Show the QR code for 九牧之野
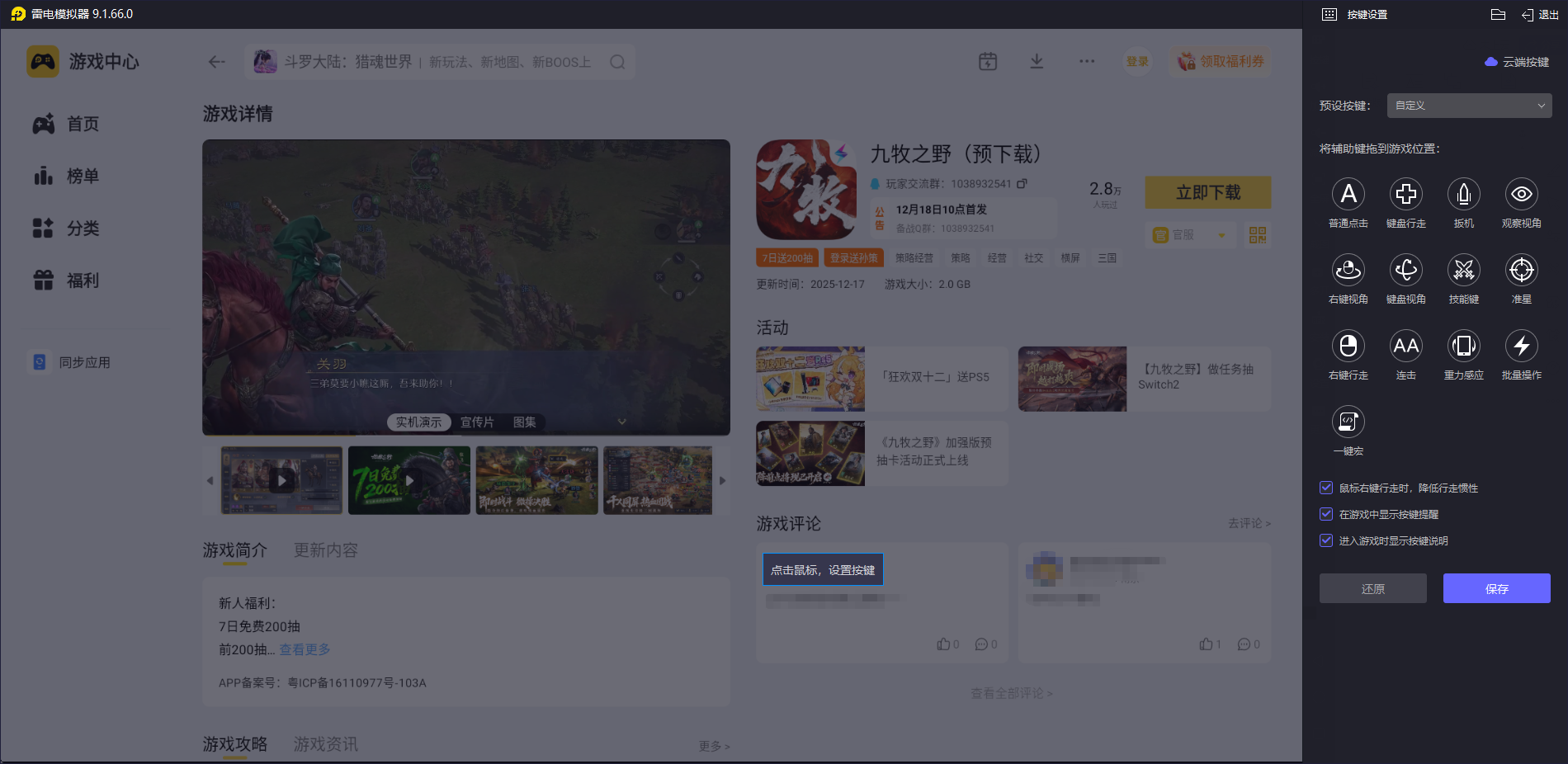Viewport: 1568px width, 764px height. [1257, 235]
